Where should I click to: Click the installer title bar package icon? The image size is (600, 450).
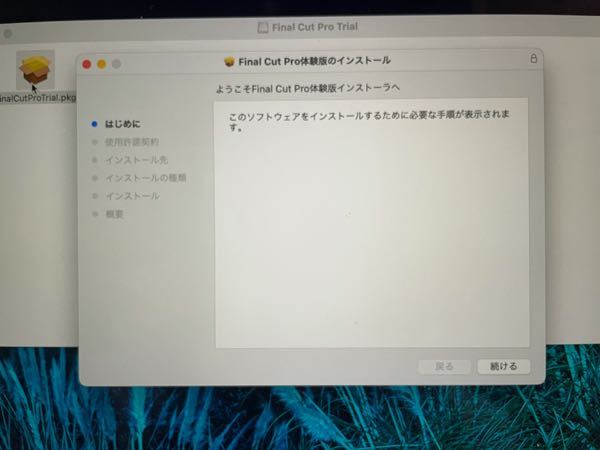(x=229, y=62)
